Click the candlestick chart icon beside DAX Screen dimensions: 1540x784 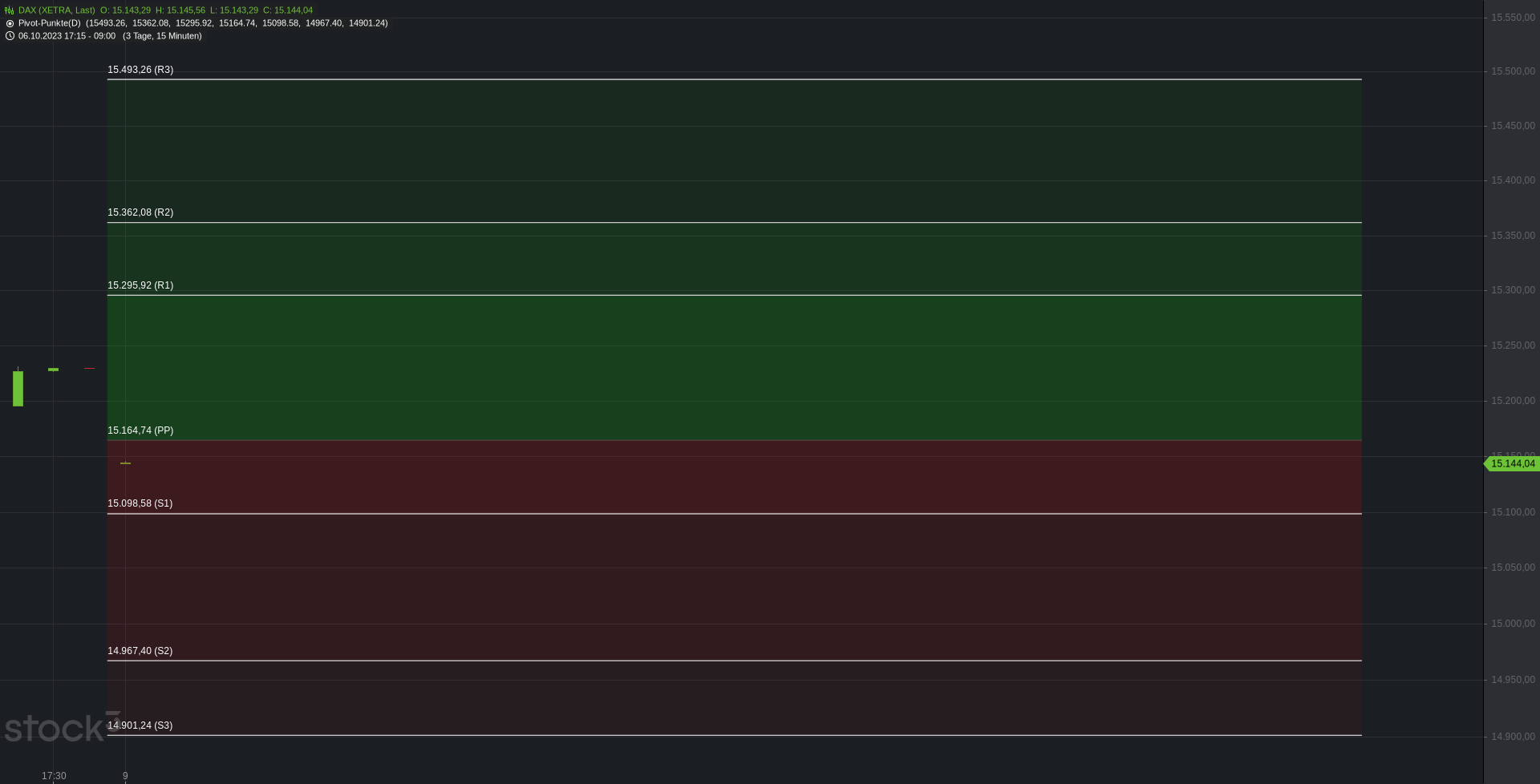(9, 10)
